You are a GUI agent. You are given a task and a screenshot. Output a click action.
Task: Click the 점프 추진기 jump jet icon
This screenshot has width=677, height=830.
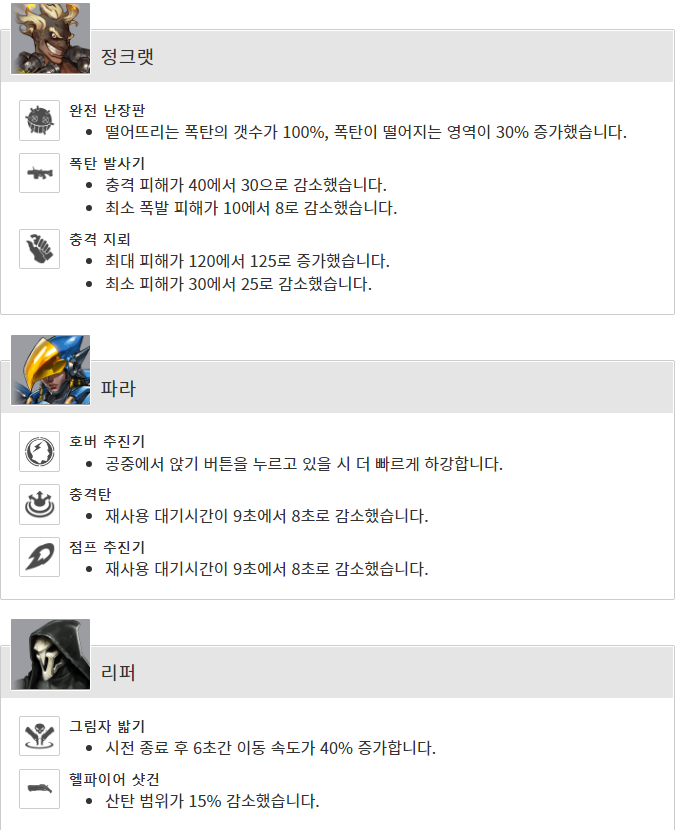point(40,557)
